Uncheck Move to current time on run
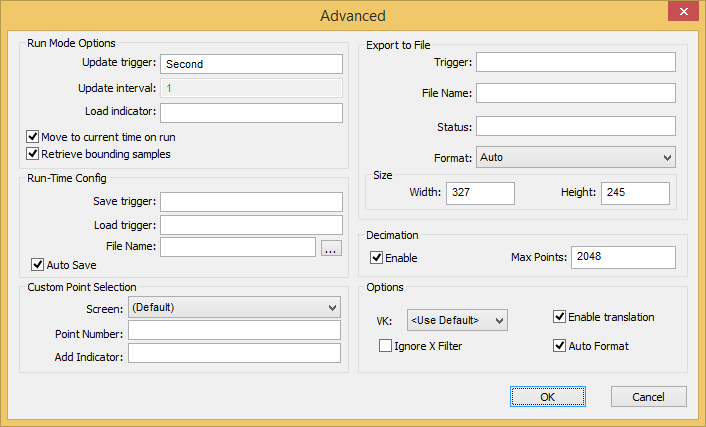Image resolution: width=706 pixels, height=427 pixels. (x=32, y=136)
